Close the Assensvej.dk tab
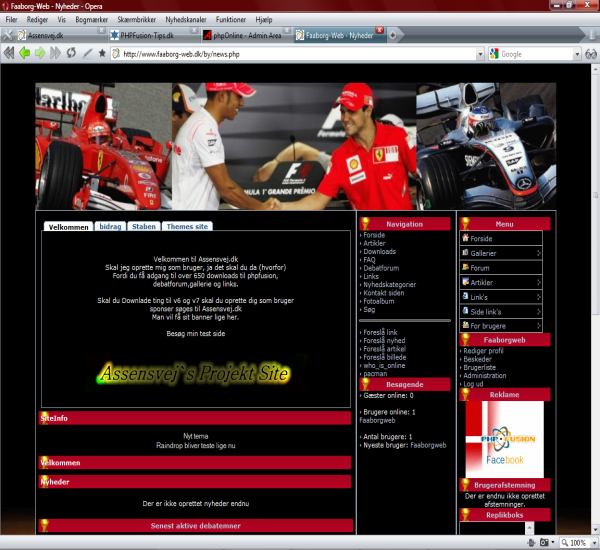Viewport: 600px width, 550px height. click(x=101, y=30)
